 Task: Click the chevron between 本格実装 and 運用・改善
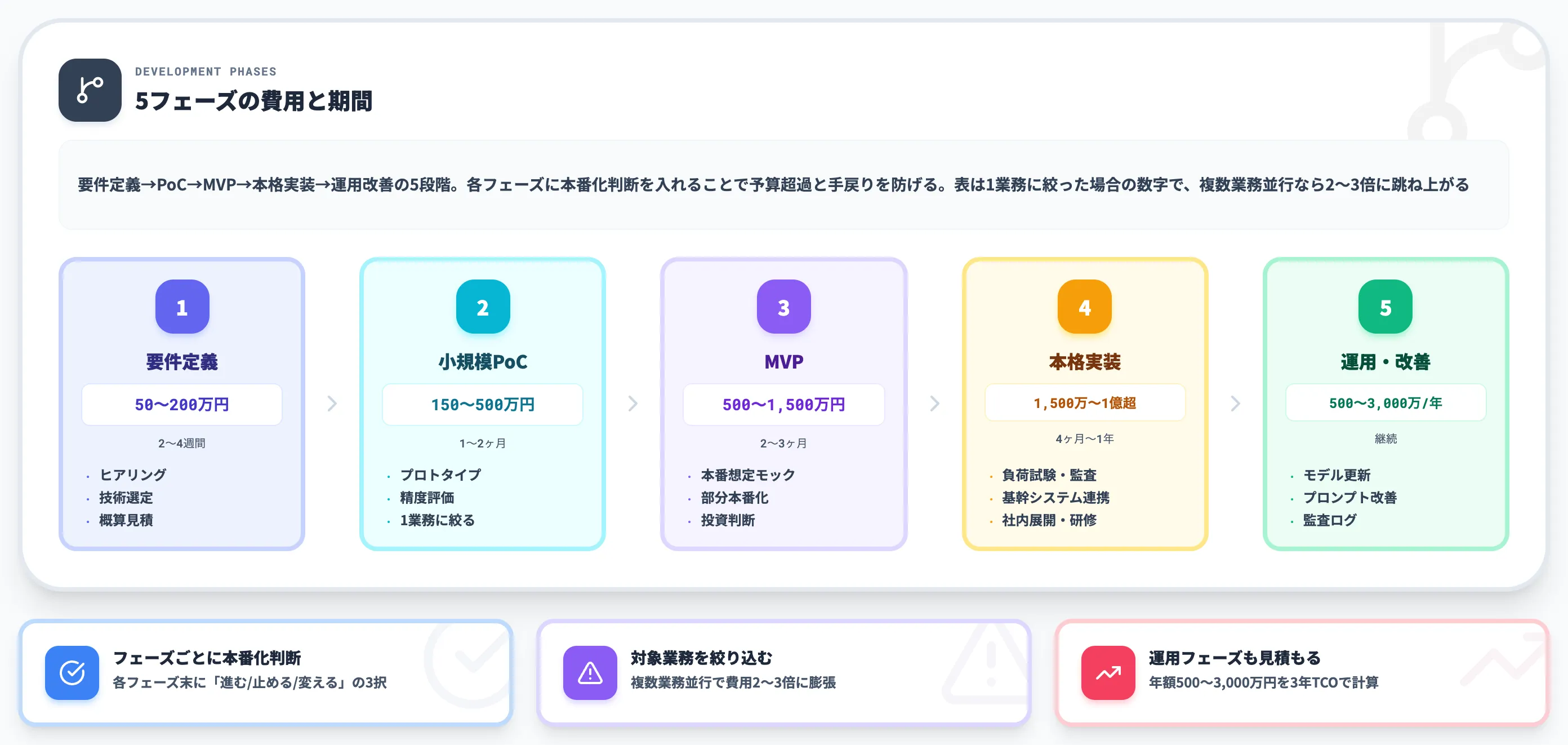coord(1235,403)
